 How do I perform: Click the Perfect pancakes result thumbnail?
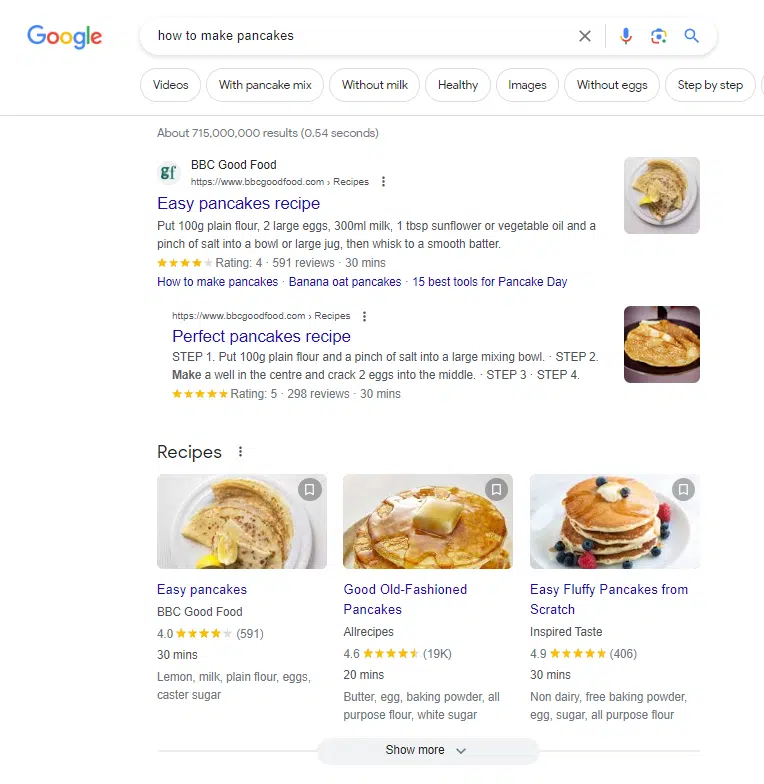pyautogui.click(x=661, y=344)
